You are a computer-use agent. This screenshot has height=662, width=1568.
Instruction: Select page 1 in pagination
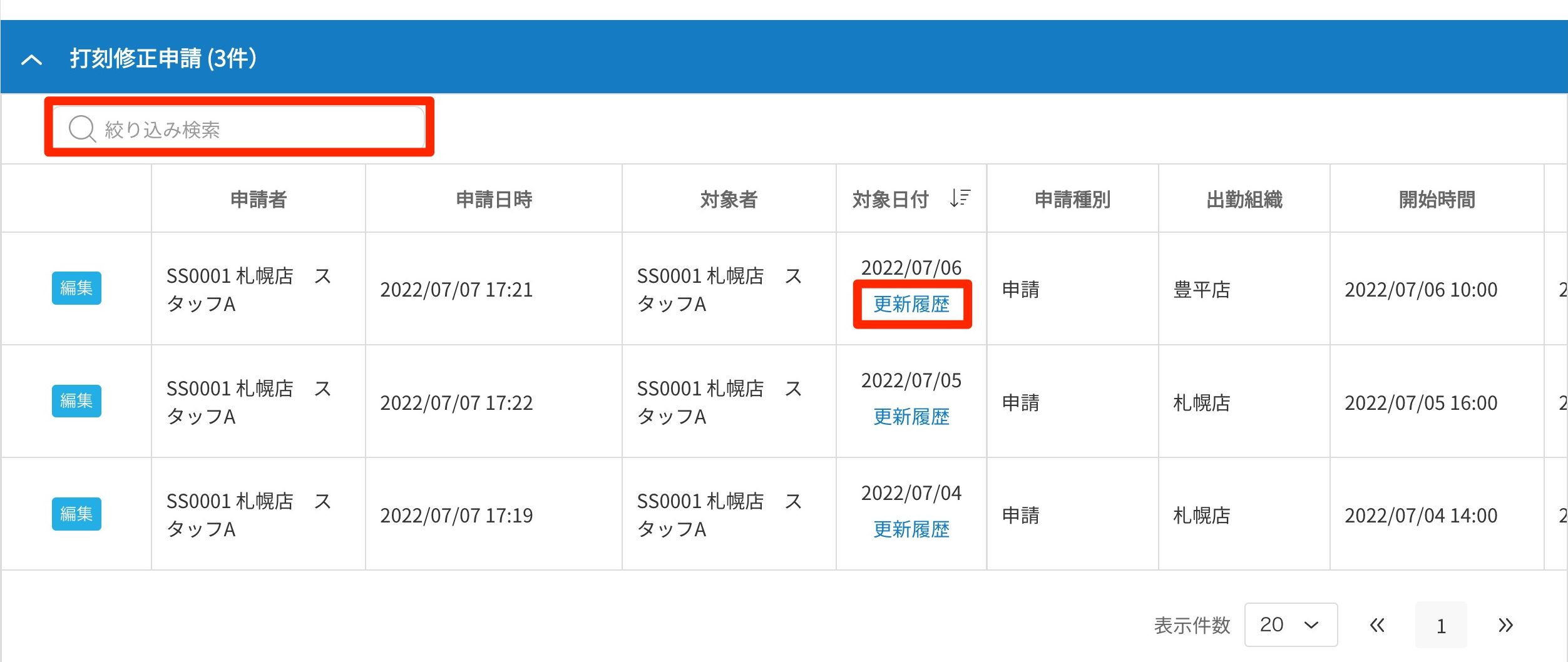click(x=1441, y=625)
